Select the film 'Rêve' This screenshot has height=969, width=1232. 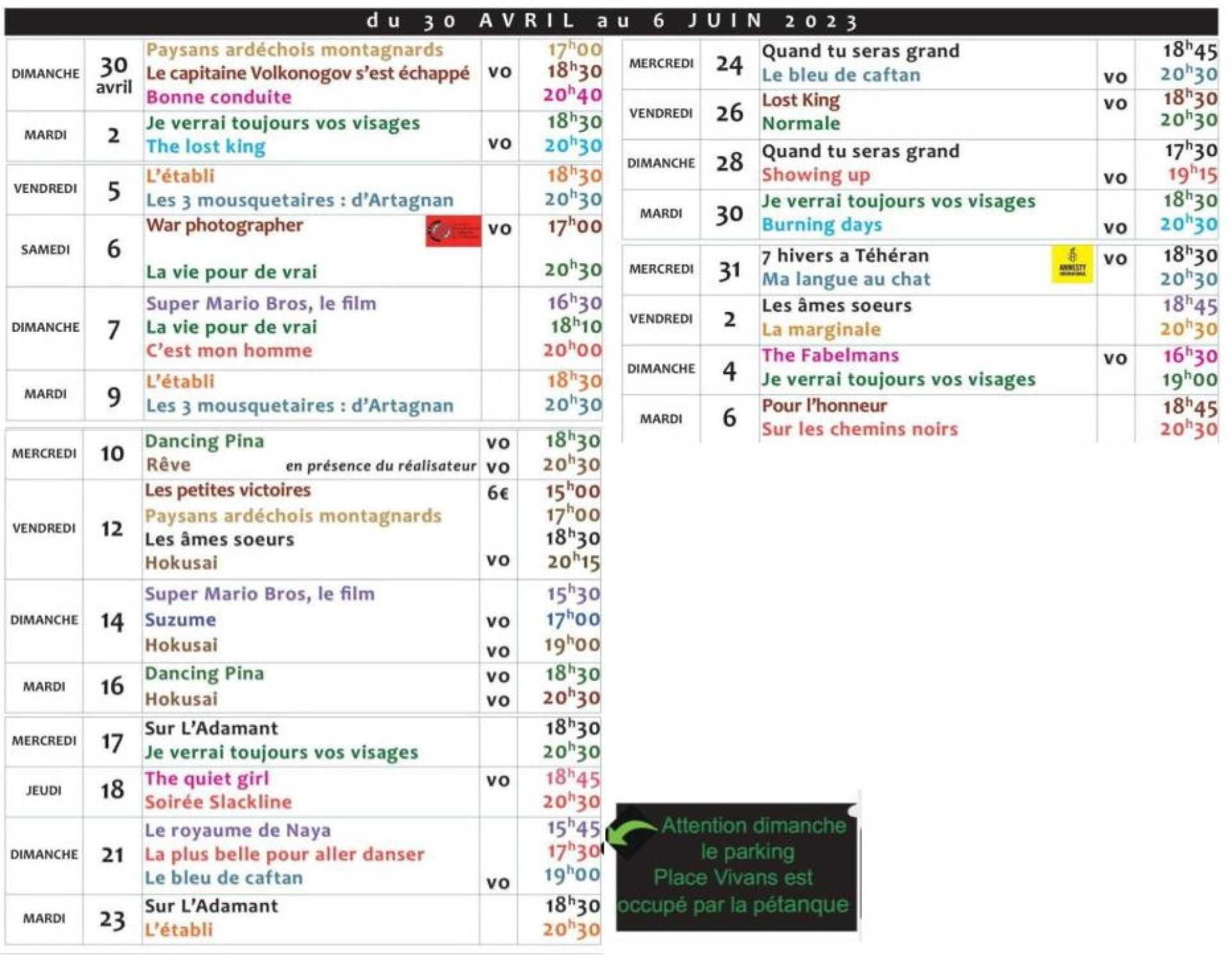point(167,464)
